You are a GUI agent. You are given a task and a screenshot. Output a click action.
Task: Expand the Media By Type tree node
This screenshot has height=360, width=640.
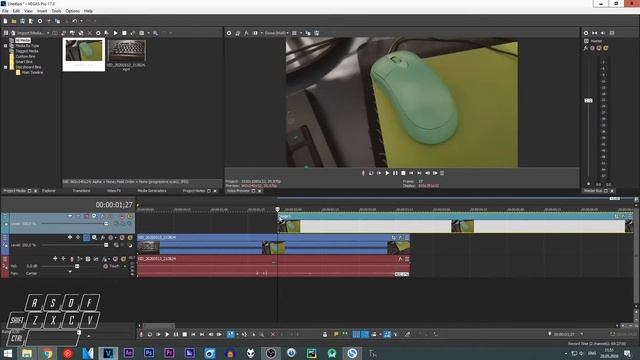click(5, 46)
